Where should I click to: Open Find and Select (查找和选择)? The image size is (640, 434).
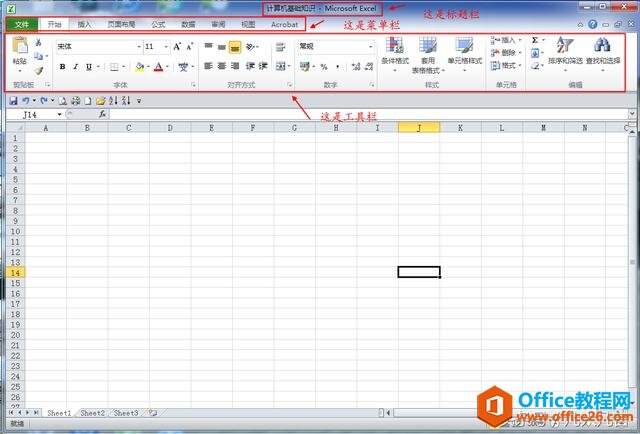click(603, 53)
